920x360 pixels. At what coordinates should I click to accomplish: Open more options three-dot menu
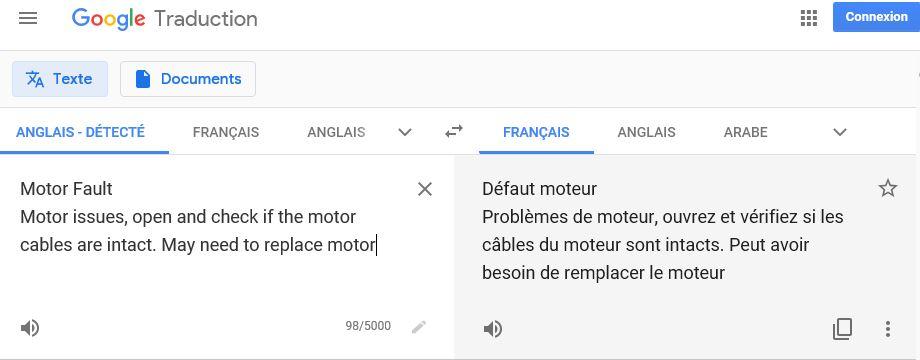[x=887, y=329]
